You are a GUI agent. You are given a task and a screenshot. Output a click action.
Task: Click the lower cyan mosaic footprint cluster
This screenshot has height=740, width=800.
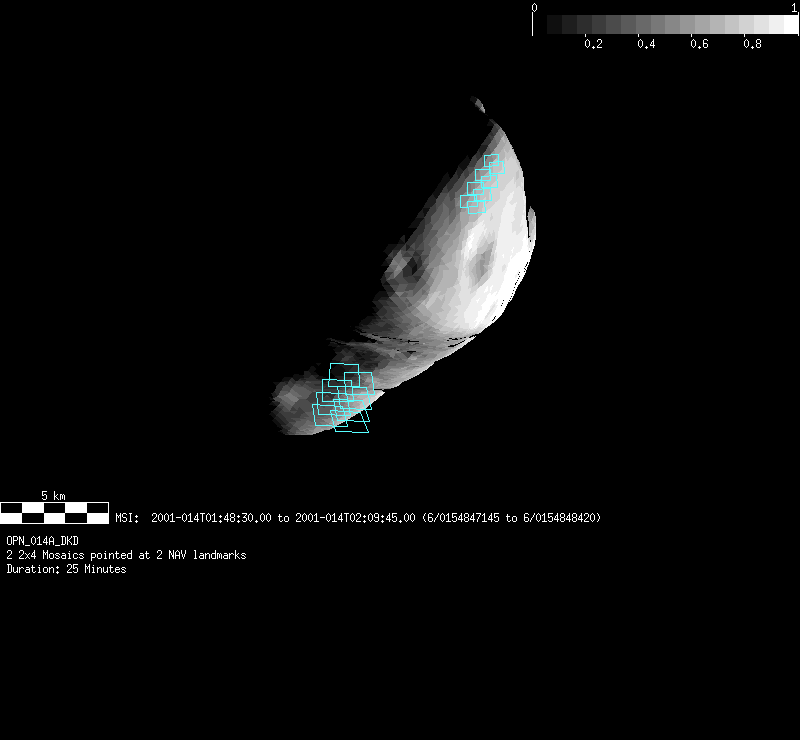click(343, 398)
